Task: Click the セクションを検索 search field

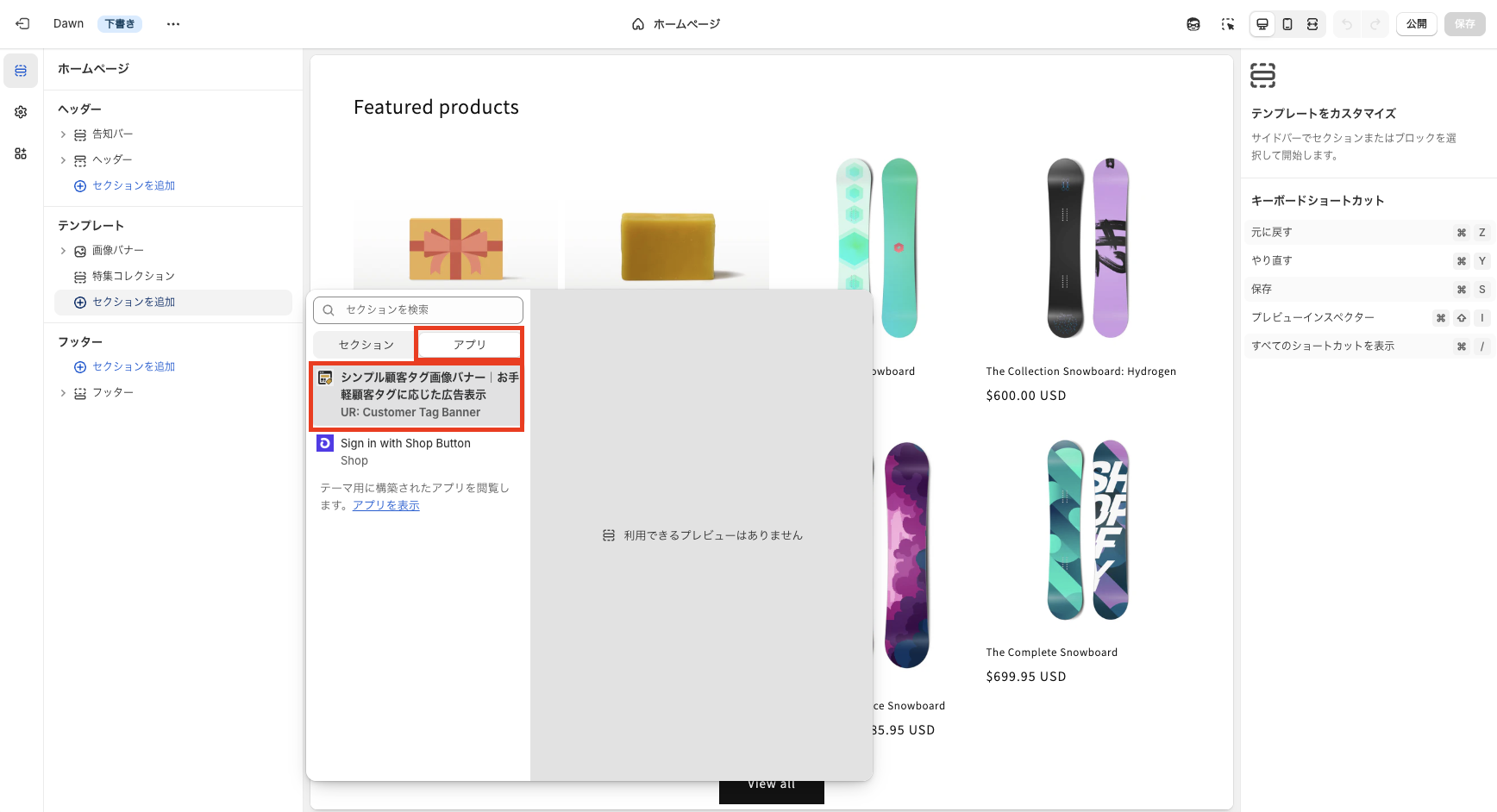Action: point(418,309)
